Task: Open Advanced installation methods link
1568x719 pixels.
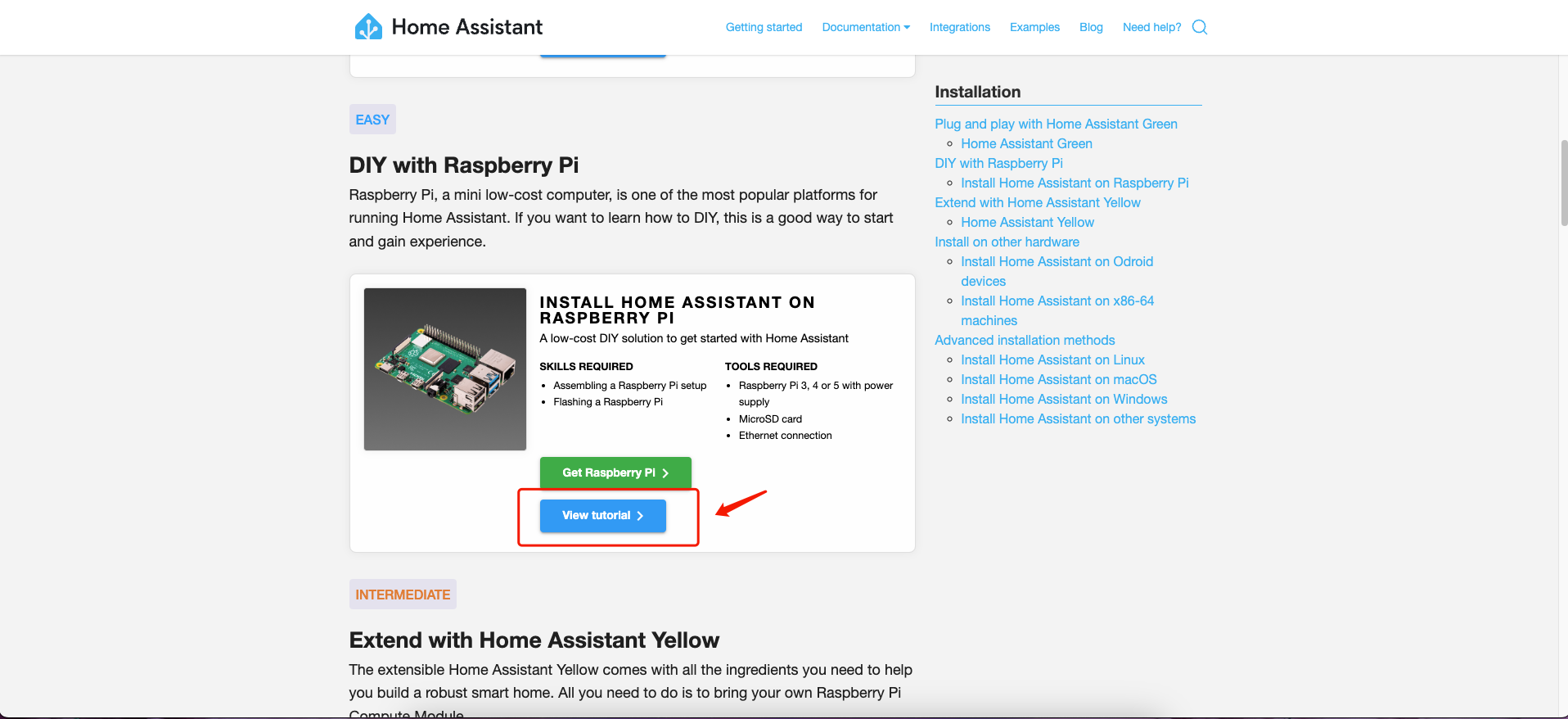Action: 1025,340
